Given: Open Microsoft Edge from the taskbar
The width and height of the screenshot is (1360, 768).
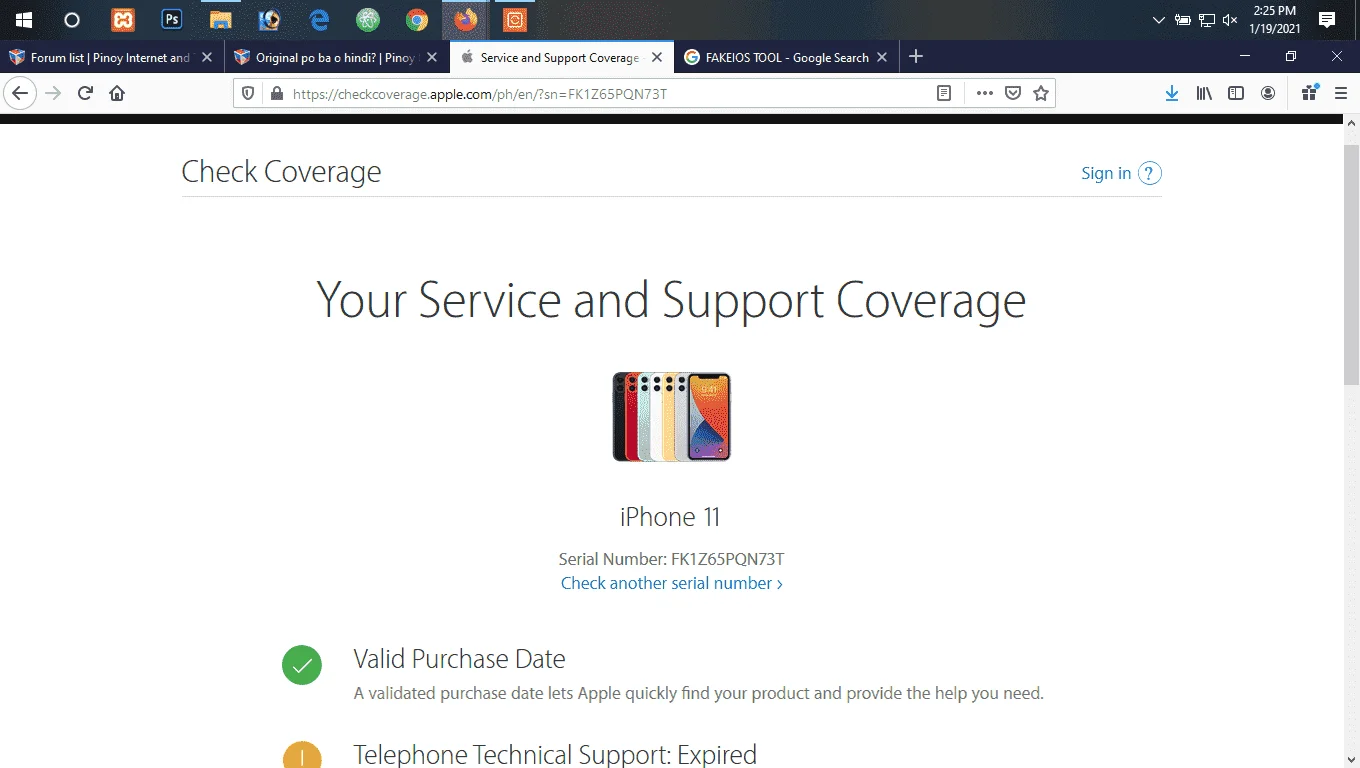Looking at the screenshot, I should pos(319,20).
